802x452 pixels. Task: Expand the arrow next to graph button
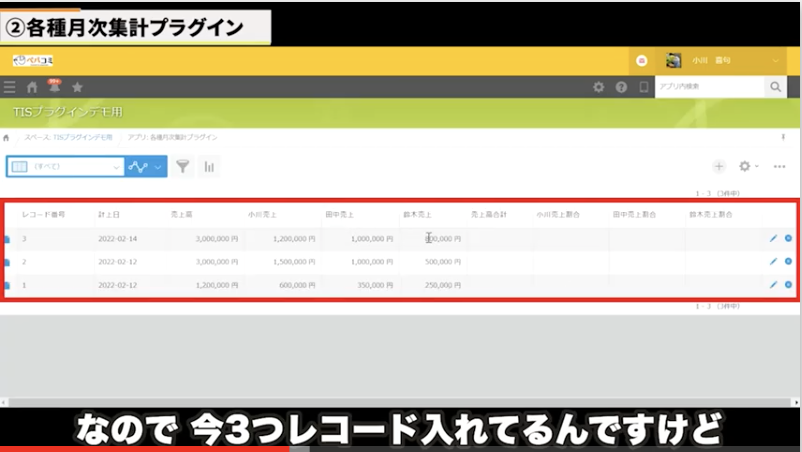158,167
